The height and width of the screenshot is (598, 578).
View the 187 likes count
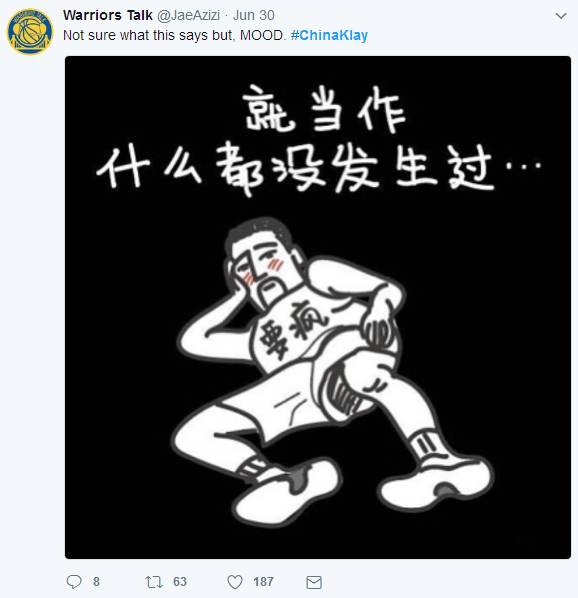pos(263,582)
